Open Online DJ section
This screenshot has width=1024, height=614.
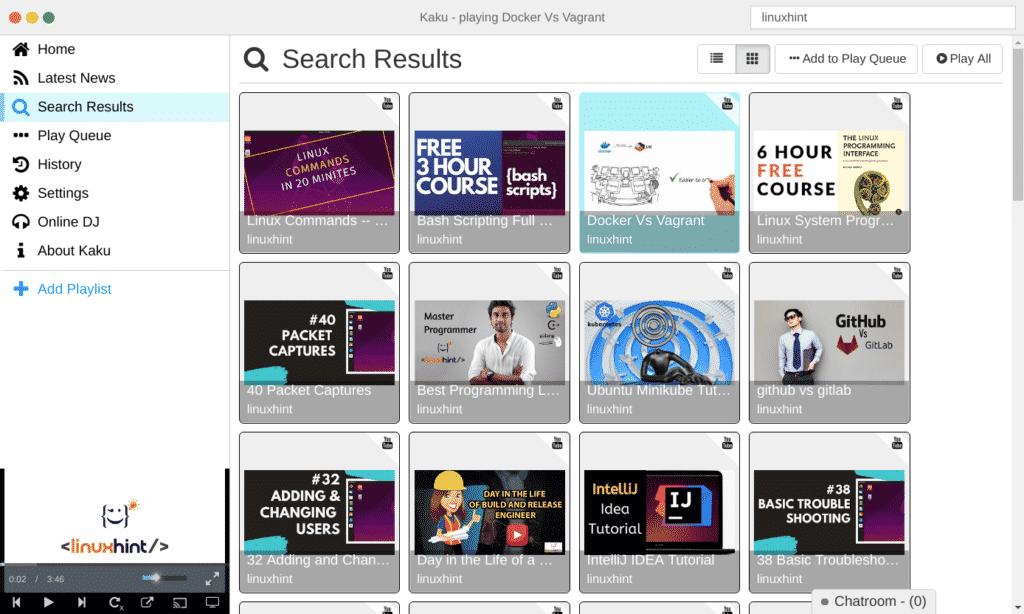pos(114,221)
